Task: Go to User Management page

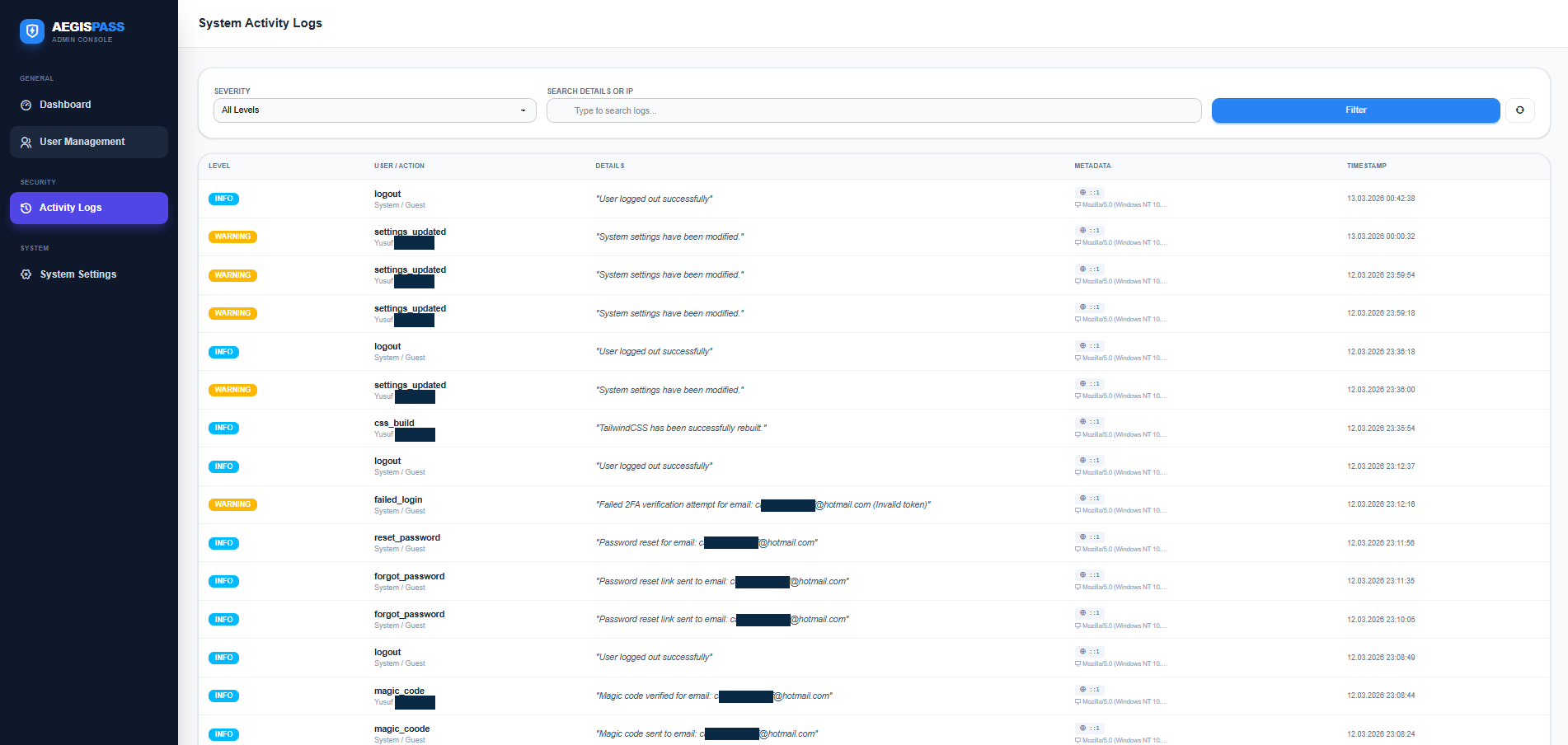Action: pos(82,142)
